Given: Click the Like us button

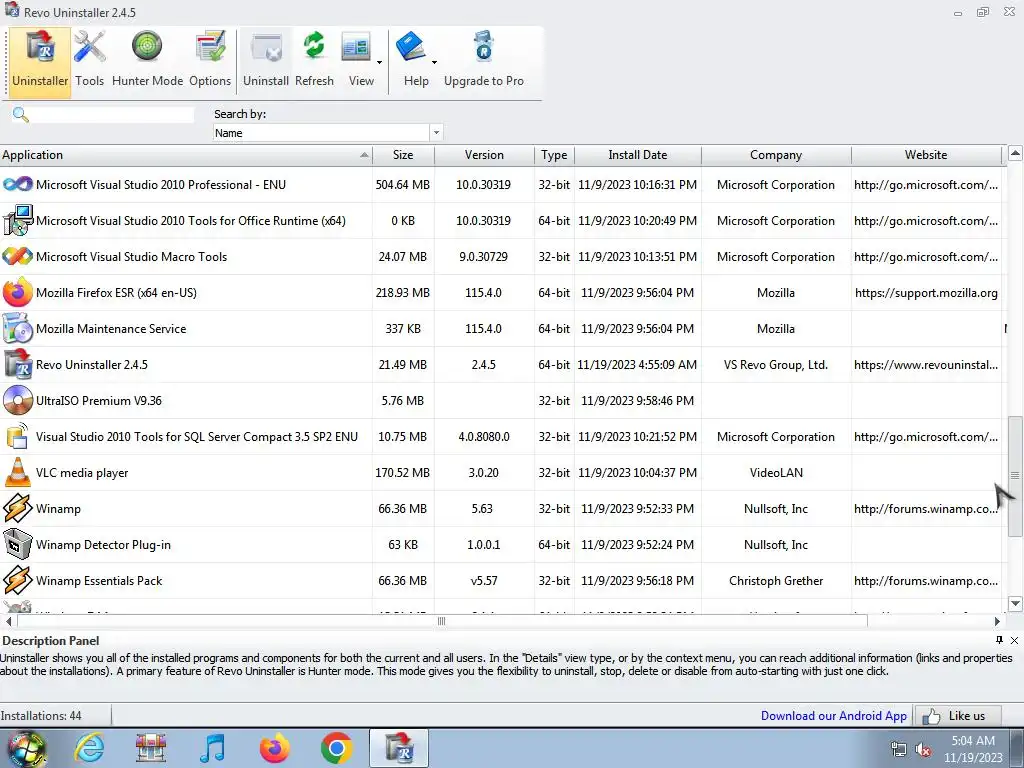Looking at the screenshot, I should 958,716.
